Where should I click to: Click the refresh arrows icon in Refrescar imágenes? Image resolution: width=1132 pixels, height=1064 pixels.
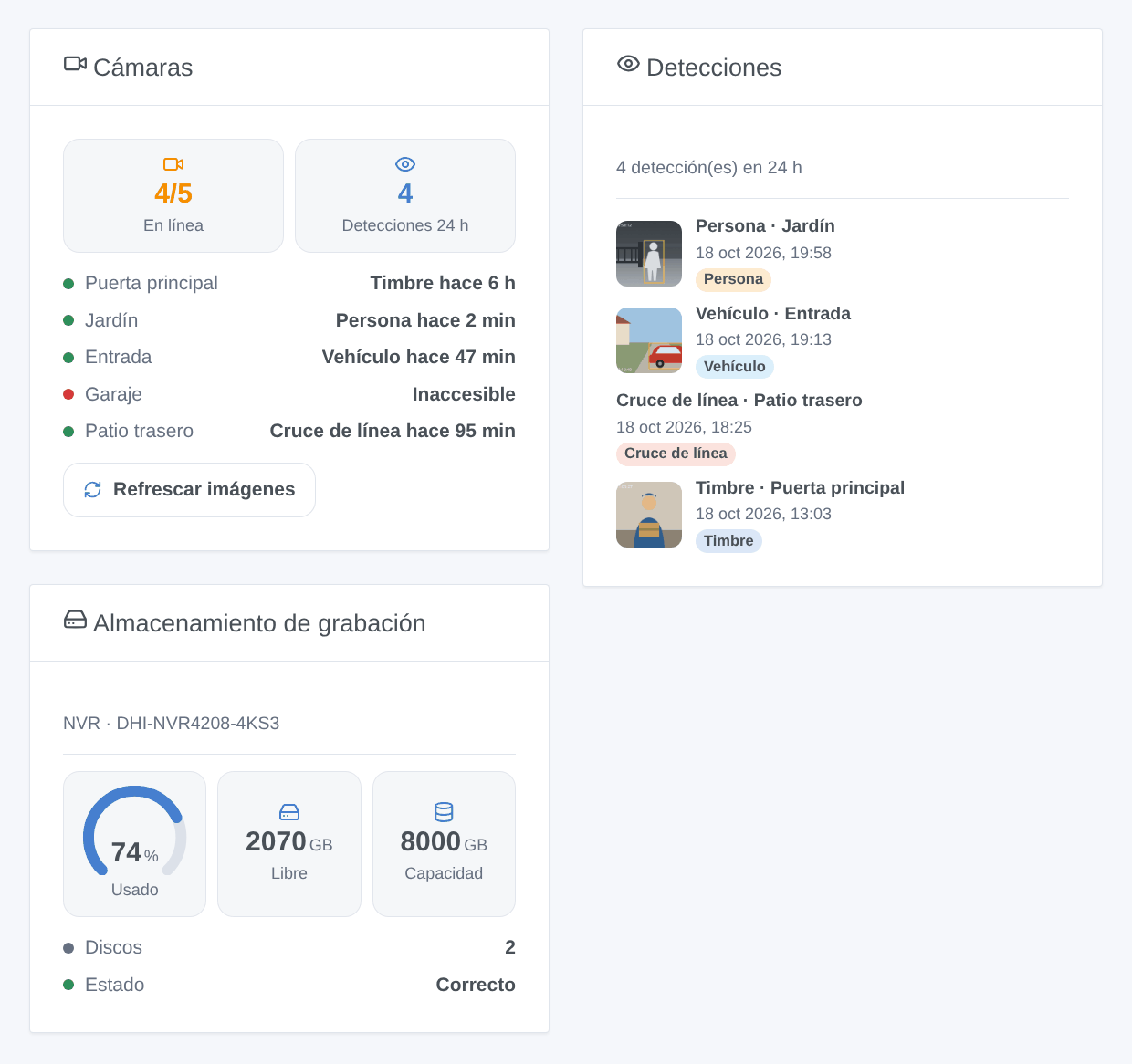93,490
